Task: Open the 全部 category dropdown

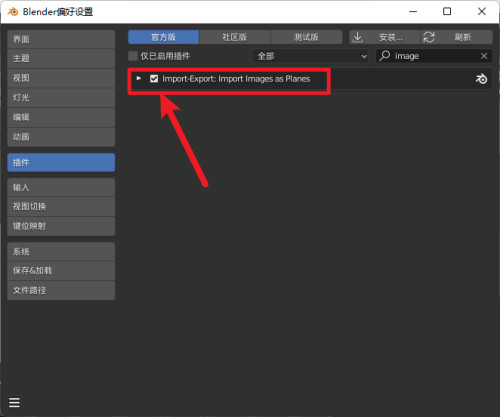Action: (x=311, y=56)
